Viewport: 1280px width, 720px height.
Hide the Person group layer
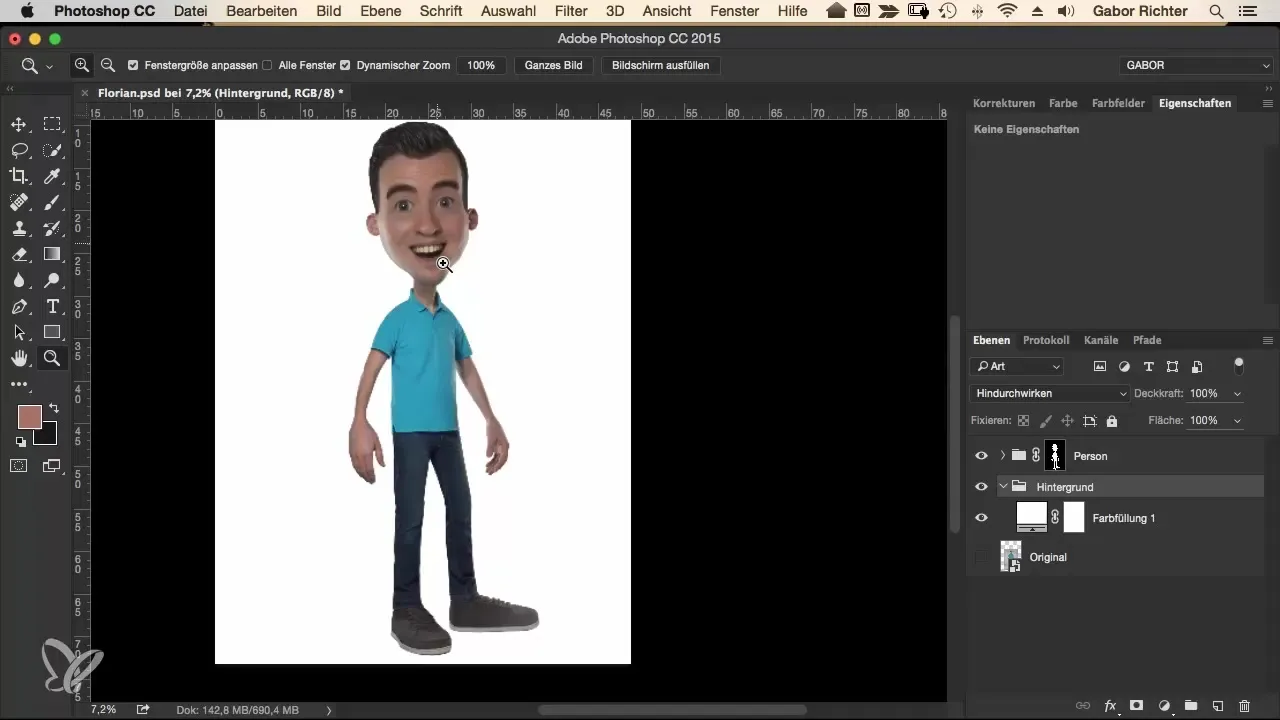click(981, 456)
